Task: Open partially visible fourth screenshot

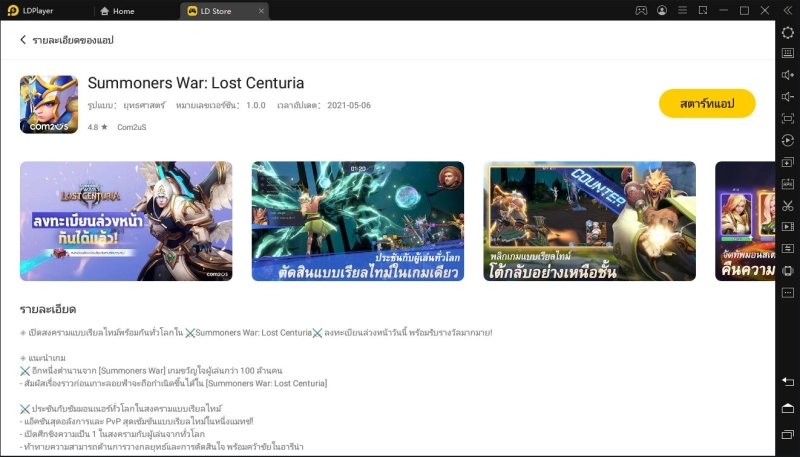Action: 745,221
